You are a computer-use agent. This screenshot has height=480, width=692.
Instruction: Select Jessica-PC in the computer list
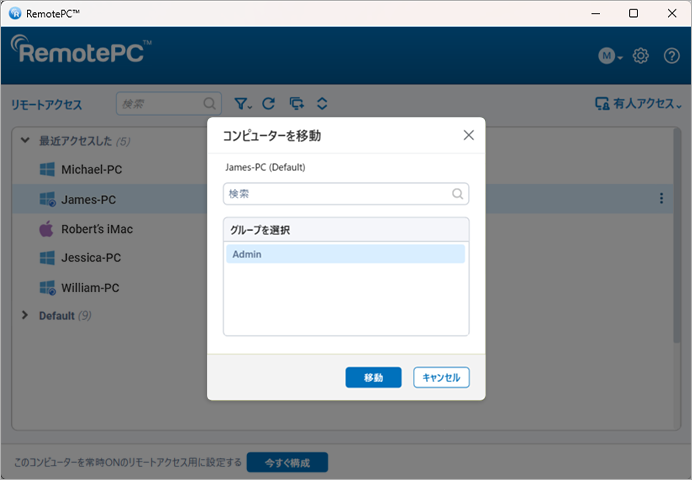91,258
